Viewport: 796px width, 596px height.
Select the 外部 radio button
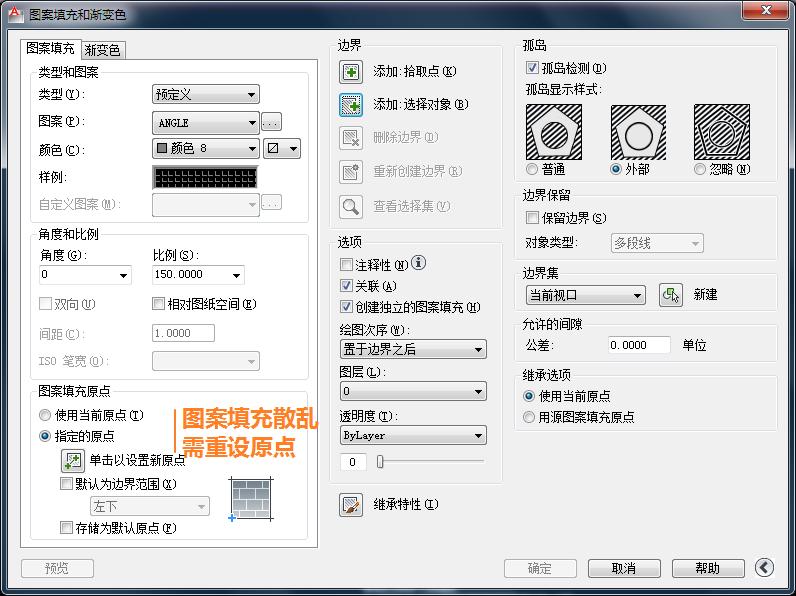click(616, 169)
